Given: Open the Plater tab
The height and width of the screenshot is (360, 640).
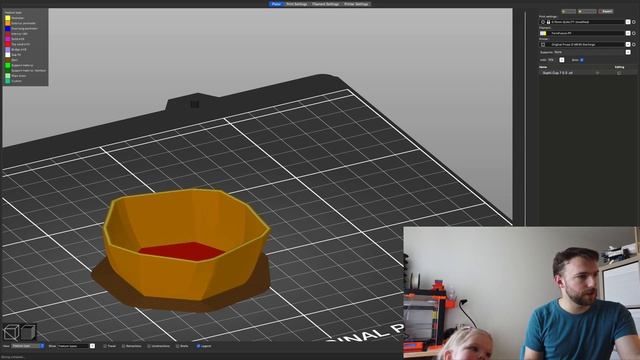Looking at the screenshot, I should click(x=276, y=4).
